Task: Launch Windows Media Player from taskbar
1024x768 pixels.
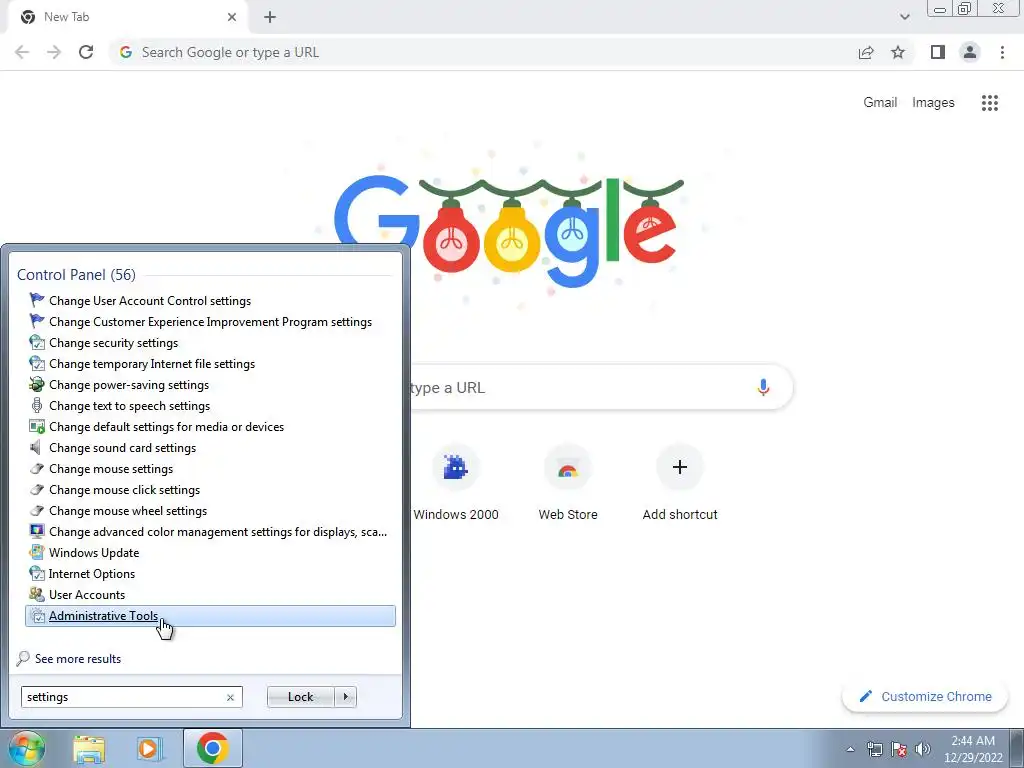Action: tap(149, 748)
